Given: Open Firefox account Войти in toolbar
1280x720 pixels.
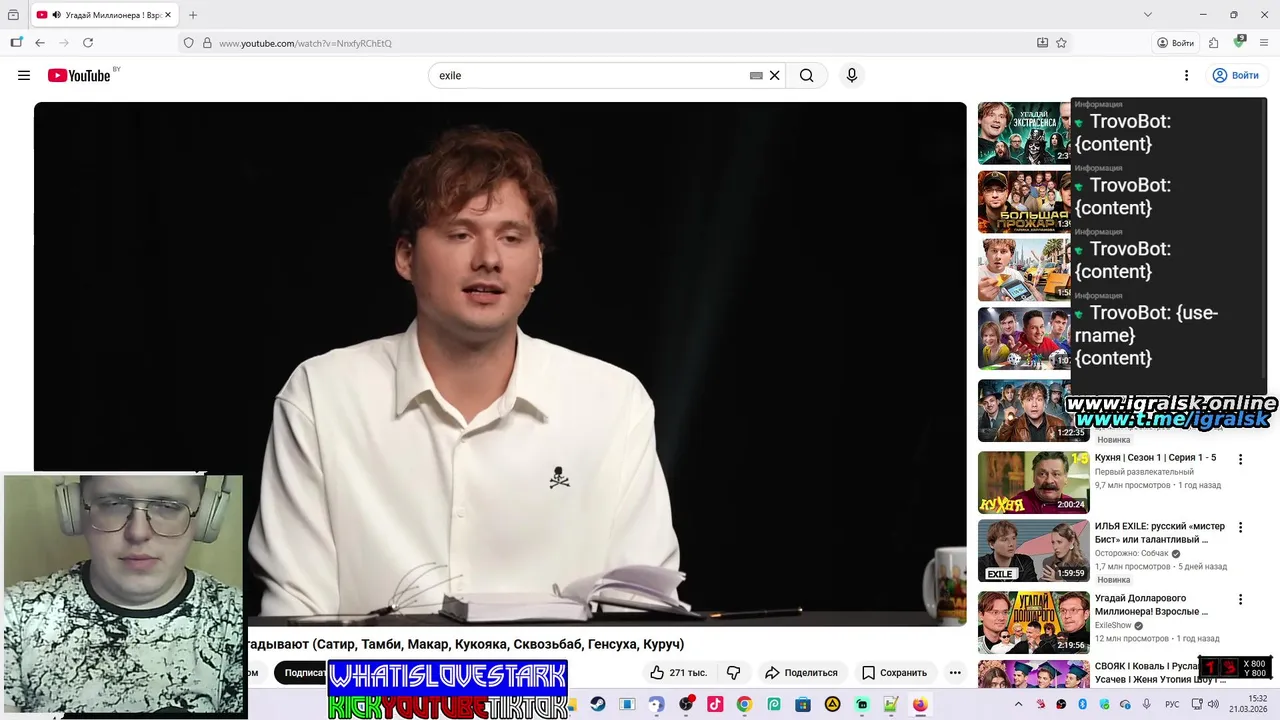Looking at the screenshot, I should click(x=1176, y=43).
